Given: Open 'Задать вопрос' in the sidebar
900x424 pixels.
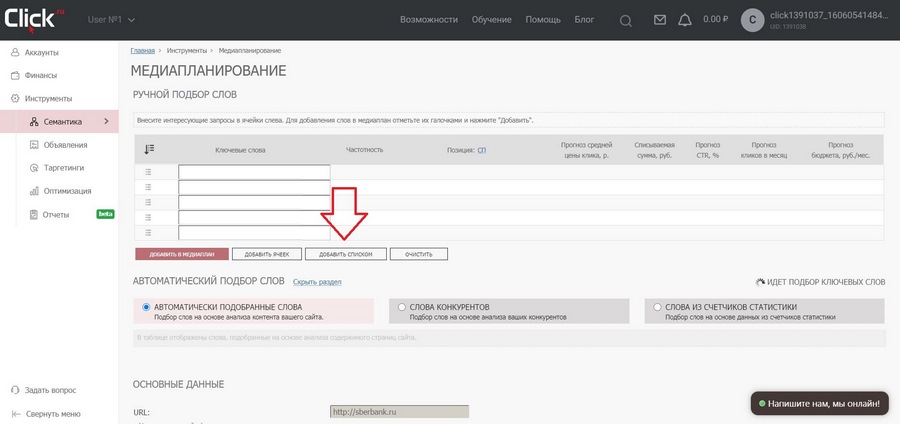Looking at the screenshot, I should (x=50, y=390).
